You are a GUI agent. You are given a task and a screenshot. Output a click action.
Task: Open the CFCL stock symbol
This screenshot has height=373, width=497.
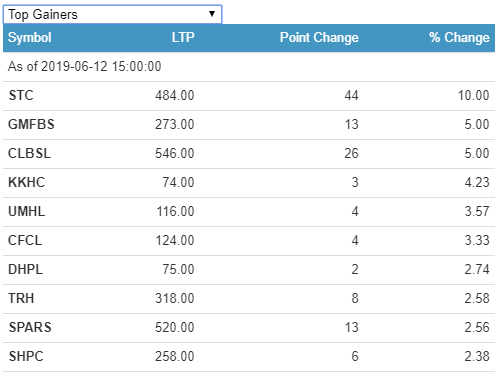tap(25, 240)
